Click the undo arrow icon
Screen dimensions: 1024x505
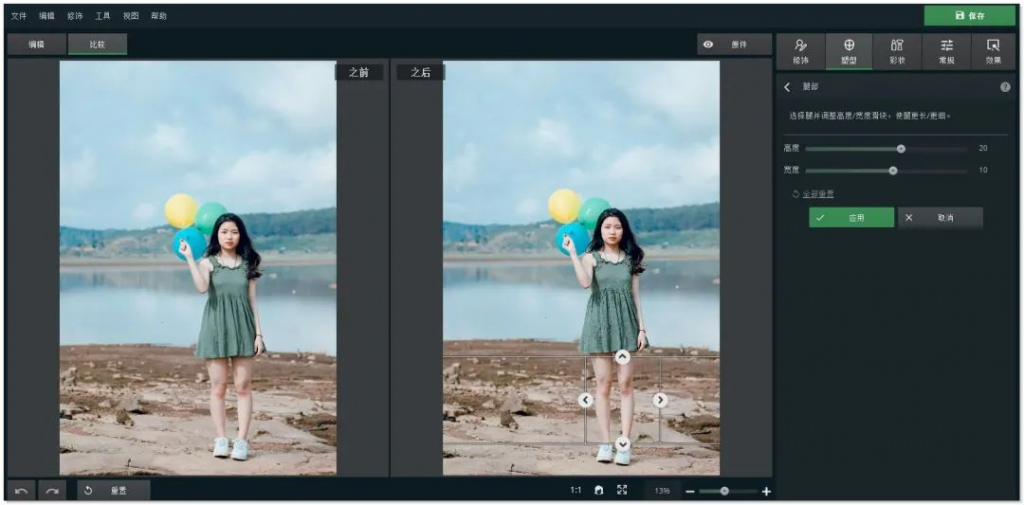point(21,490)
